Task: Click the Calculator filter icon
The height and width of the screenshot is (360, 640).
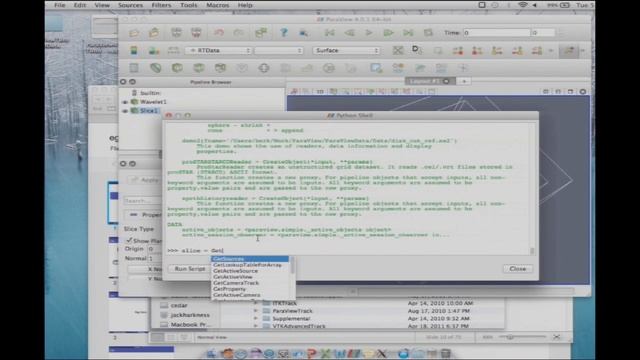Action: pos(134,68)
